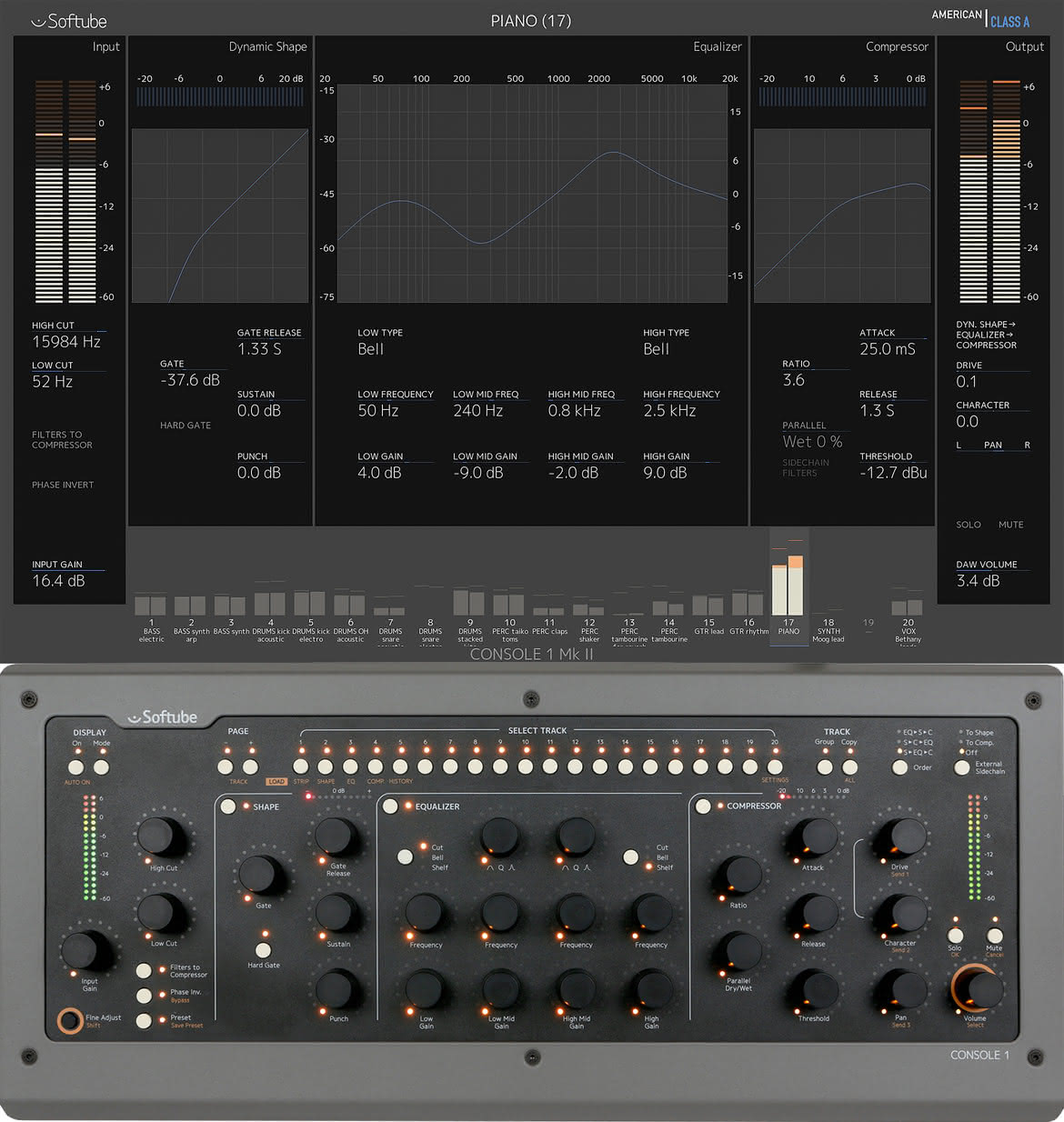Click the on-screen THRESHOLD -12.7 dBu value
This screenshot has height=1122, width=1064.
(893, 473)
